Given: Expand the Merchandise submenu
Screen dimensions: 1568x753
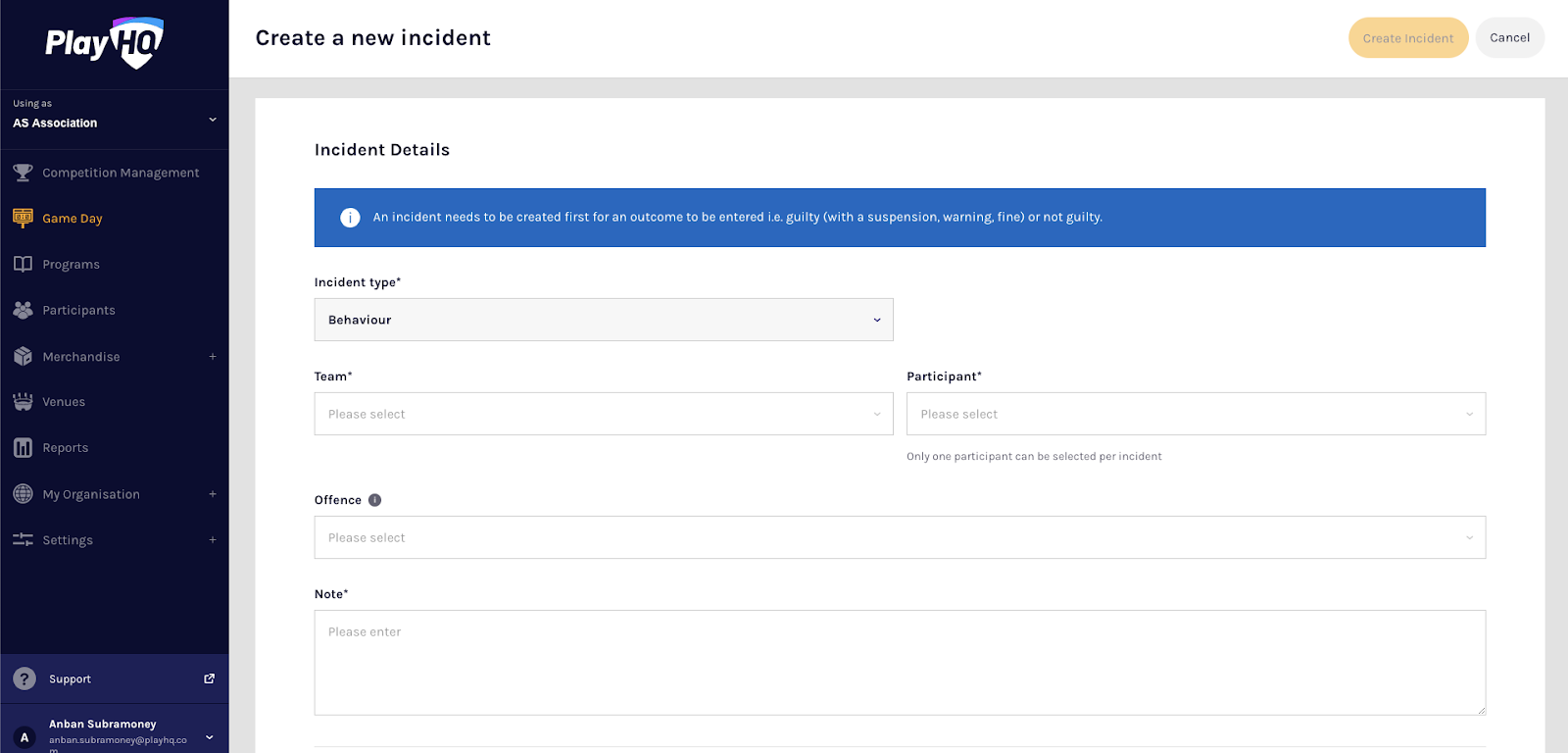Looking at the screenshot, I should point(213,357).
